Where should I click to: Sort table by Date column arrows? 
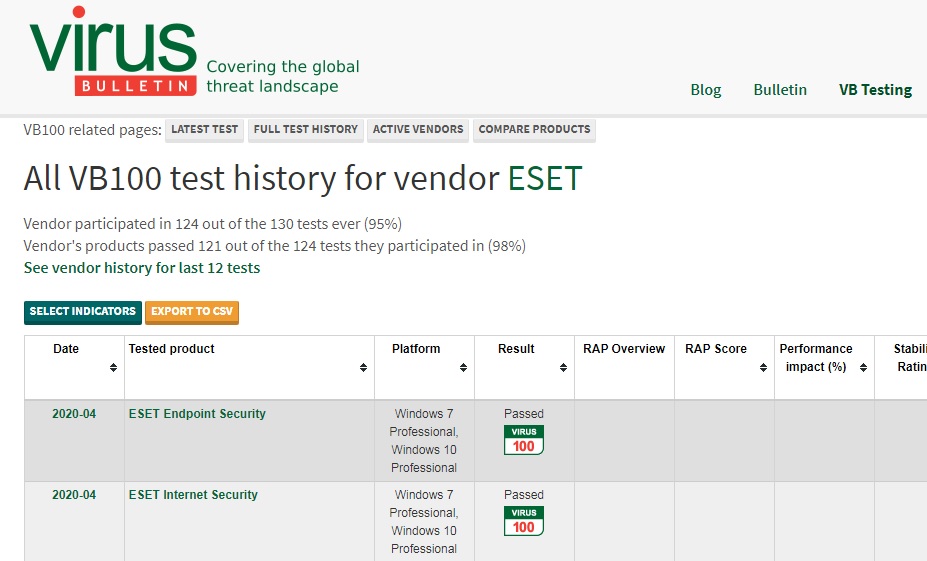[x=113, y=368]
